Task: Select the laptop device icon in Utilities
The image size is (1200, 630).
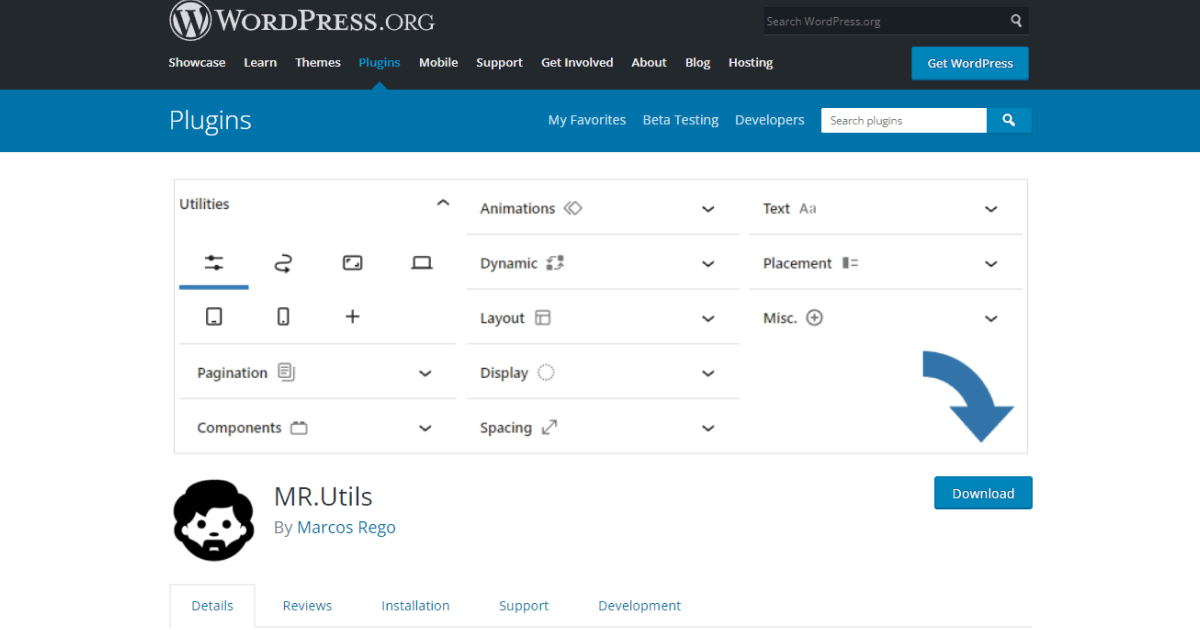Action: tap(422, 263)
